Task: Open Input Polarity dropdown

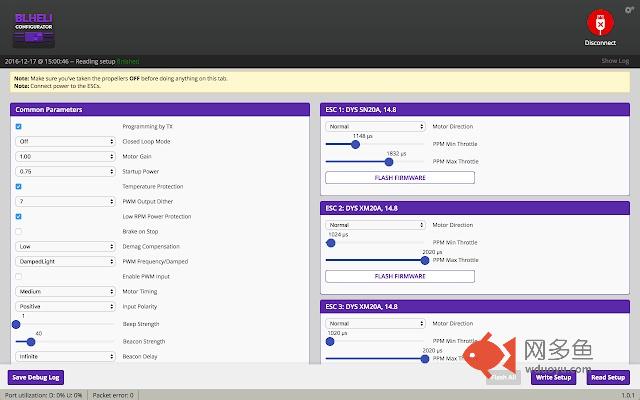Action: (x=65, y=307)
